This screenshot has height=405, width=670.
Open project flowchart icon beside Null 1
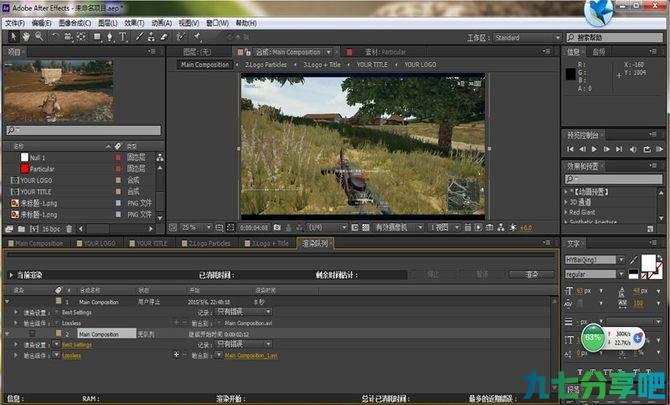(x=160, y=158)
